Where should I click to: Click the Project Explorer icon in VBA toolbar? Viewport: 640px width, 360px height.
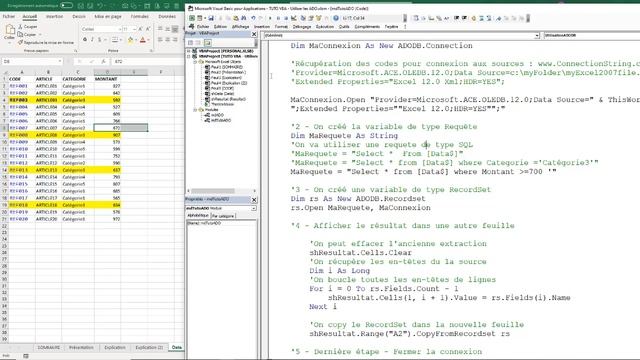click(x=303, y=18)
